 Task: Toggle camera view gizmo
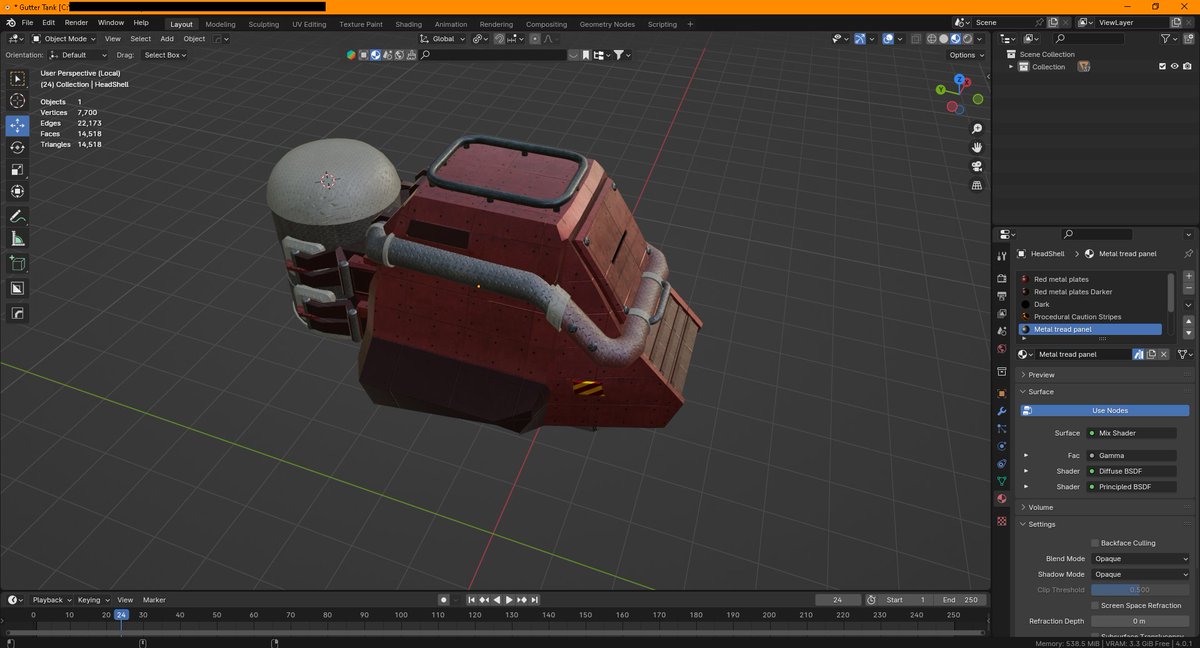click(x=977, y=166)
